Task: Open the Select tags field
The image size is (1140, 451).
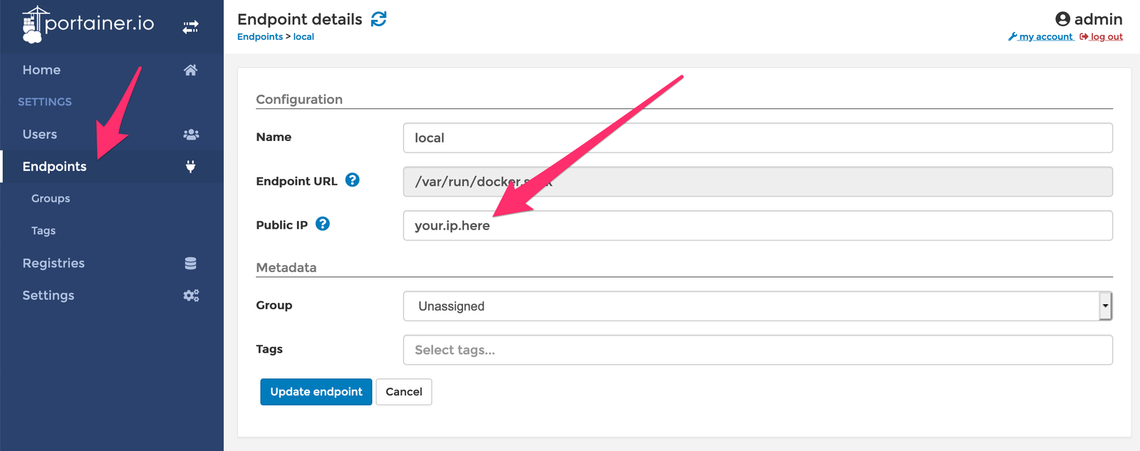Action: [x=758, y=350]
